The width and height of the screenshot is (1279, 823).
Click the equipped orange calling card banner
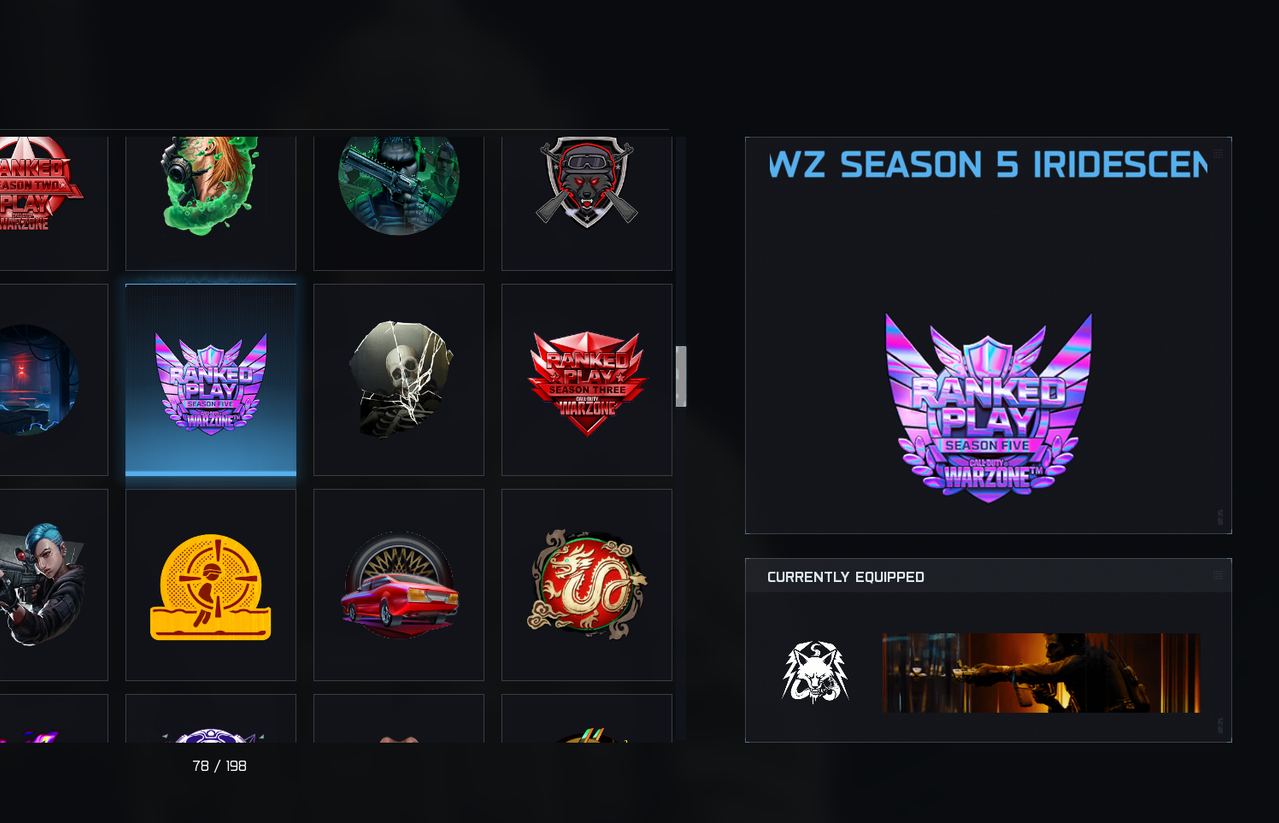pos(1041,673)
